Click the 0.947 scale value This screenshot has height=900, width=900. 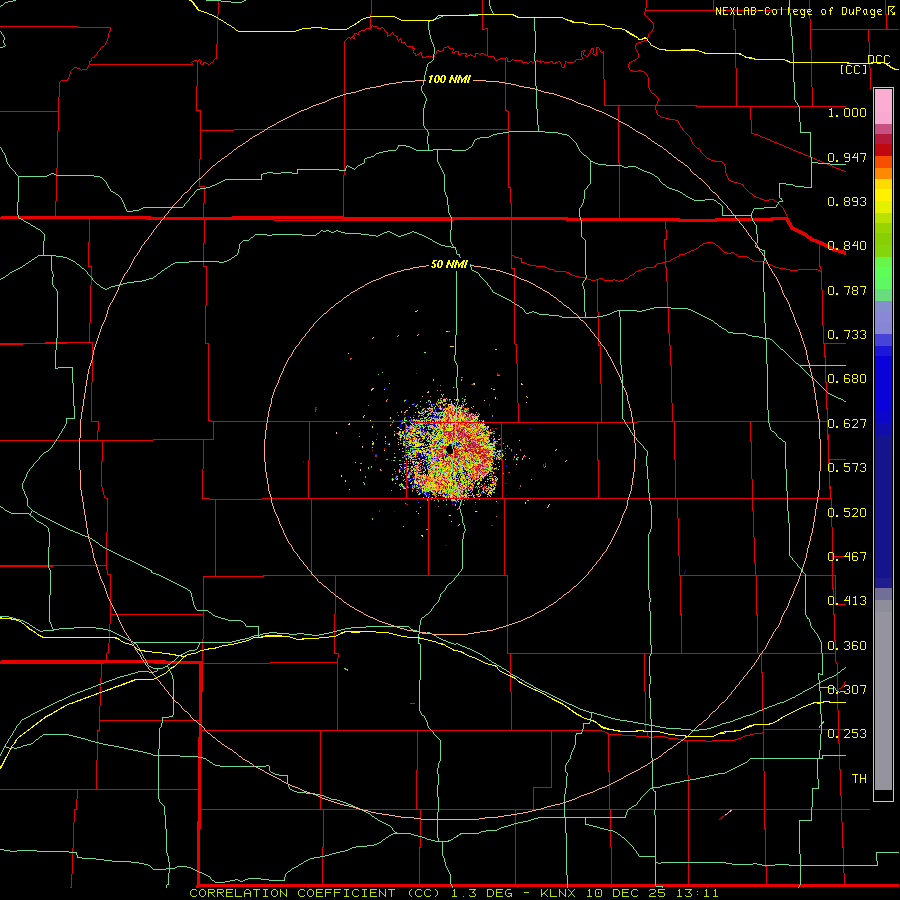point(847,157)
